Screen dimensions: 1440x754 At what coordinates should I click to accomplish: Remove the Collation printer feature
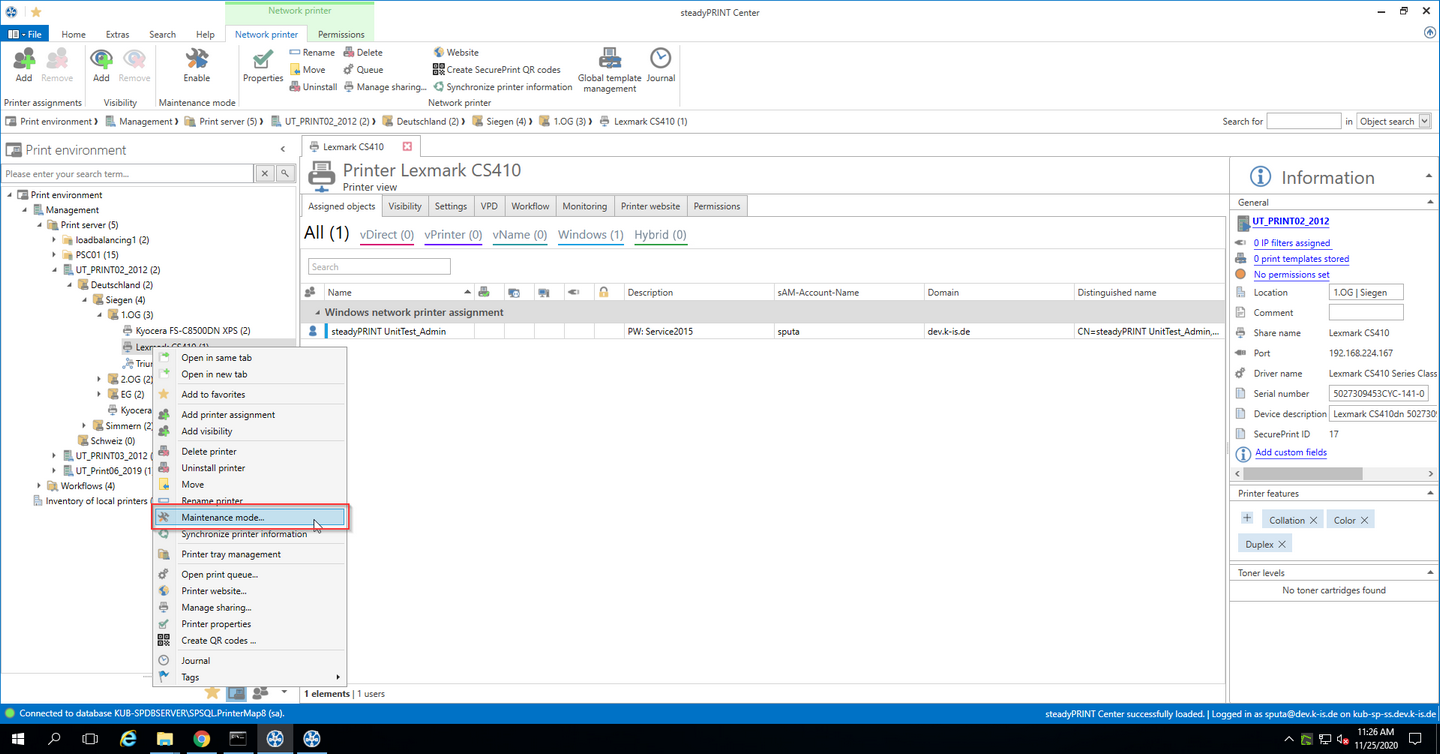[x=1314, y=520]
